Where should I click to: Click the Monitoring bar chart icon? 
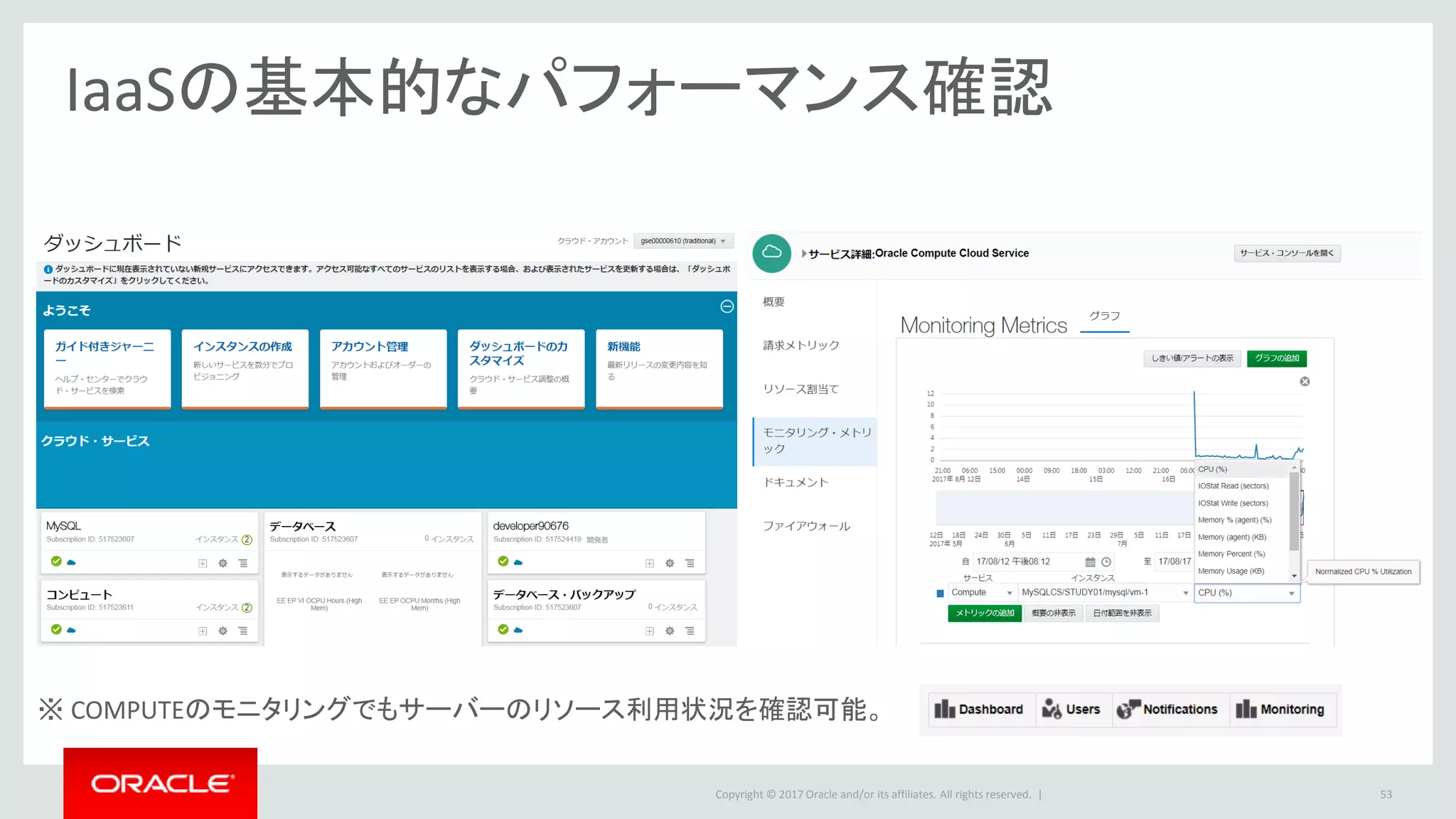(x=1246, y=709)
